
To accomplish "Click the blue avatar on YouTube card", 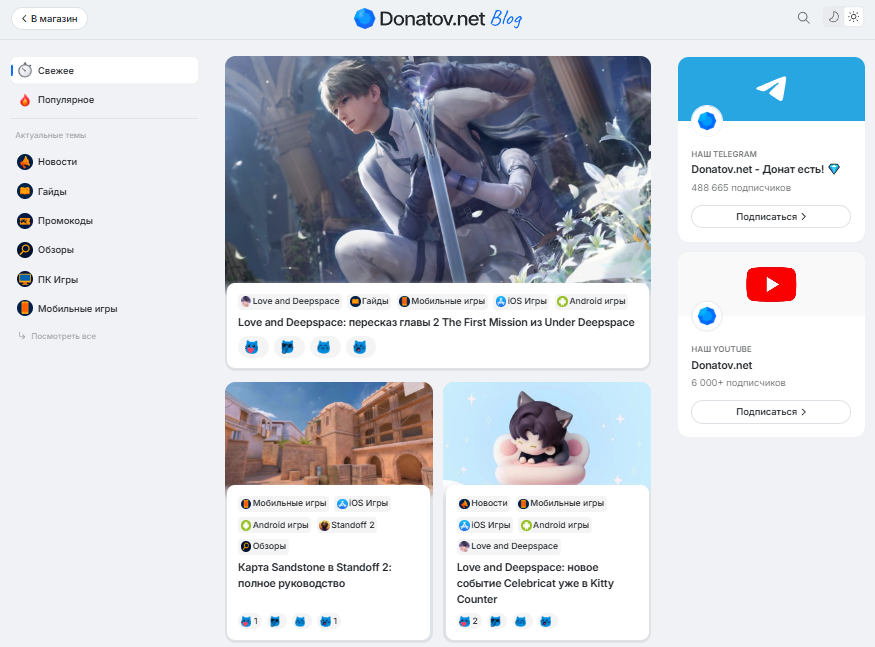I will point(707,316).
